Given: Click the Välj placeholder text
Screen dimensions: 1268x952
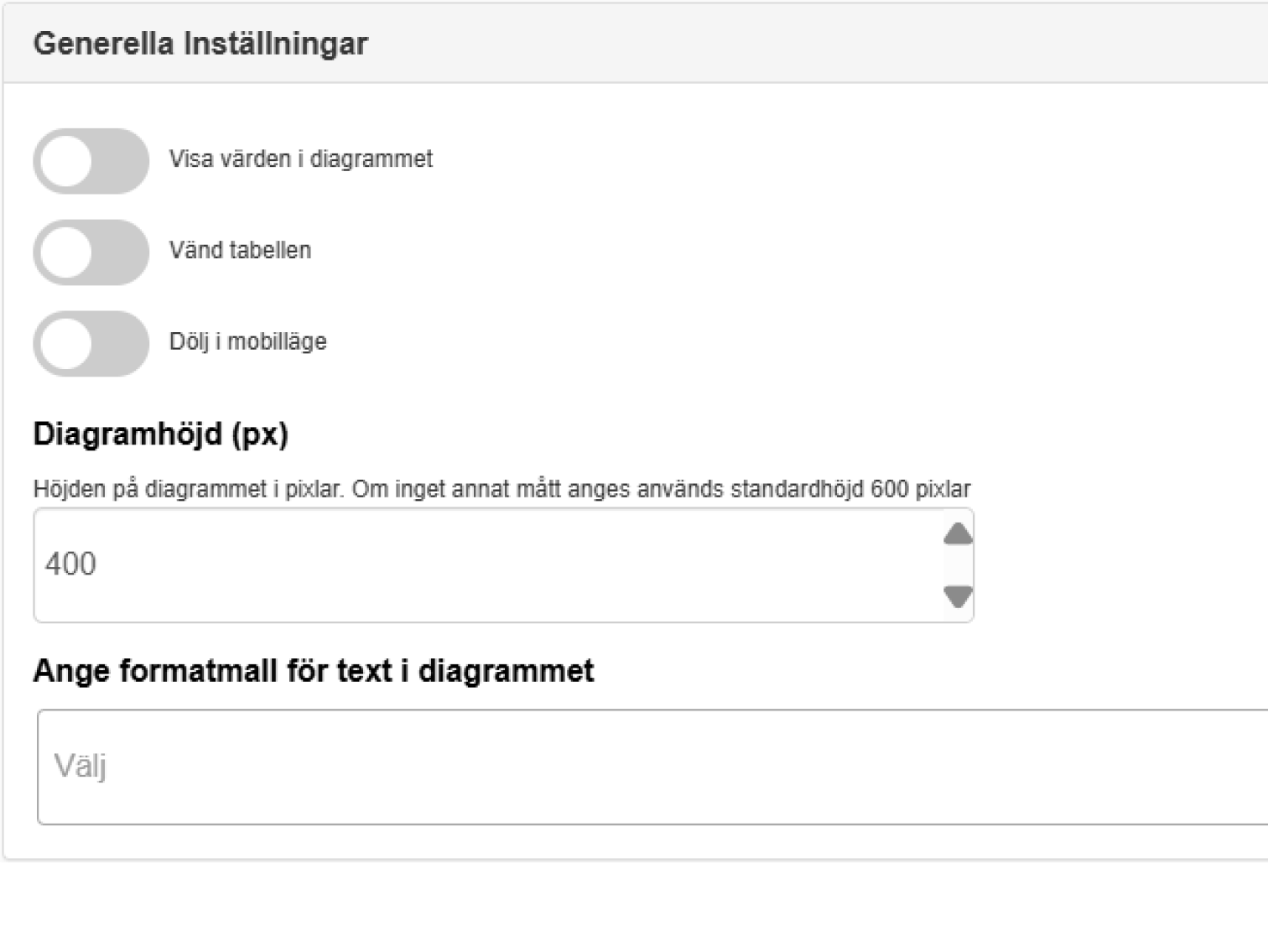Looking at the screenshot, I should point(80,766).
